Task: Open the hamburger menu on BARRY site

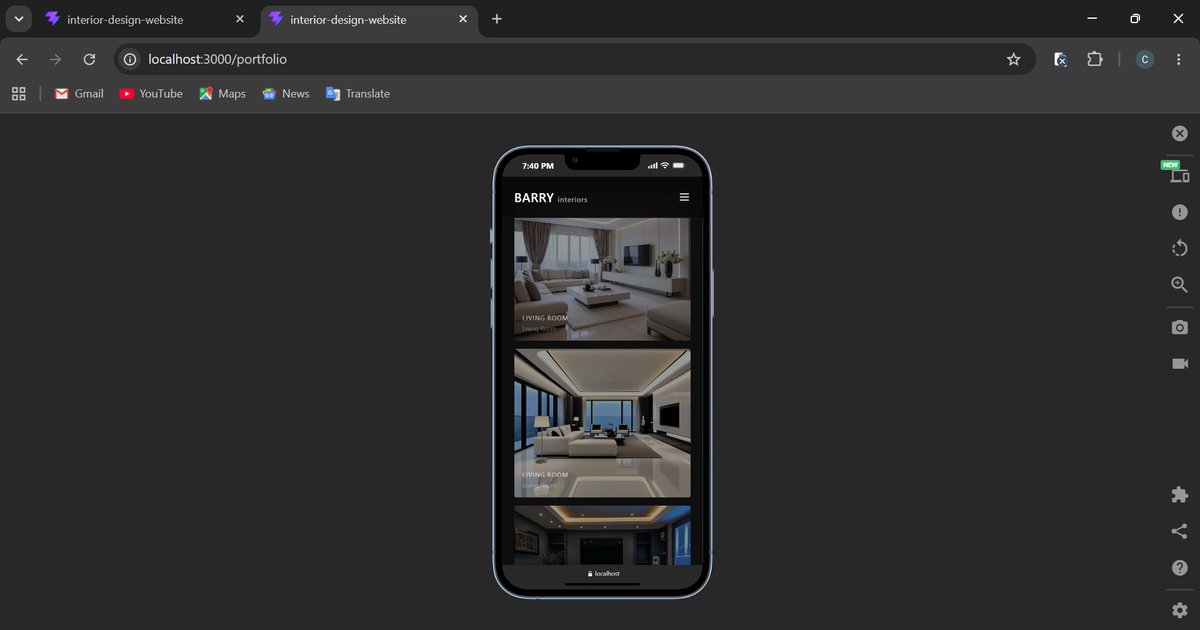Action: [x=684, y=197]
